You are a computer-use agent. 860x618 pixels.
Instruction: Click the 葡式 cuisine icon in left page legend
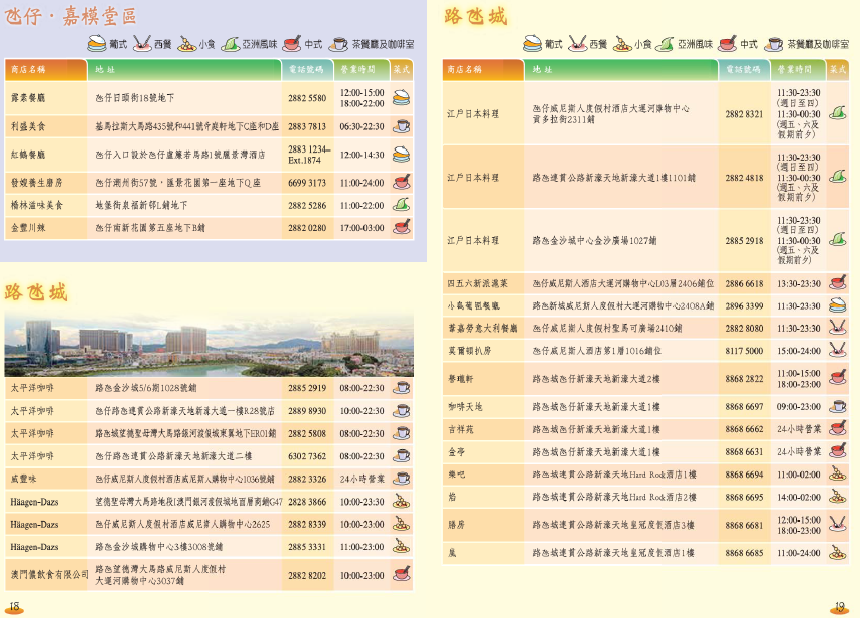tap(97, 44)
